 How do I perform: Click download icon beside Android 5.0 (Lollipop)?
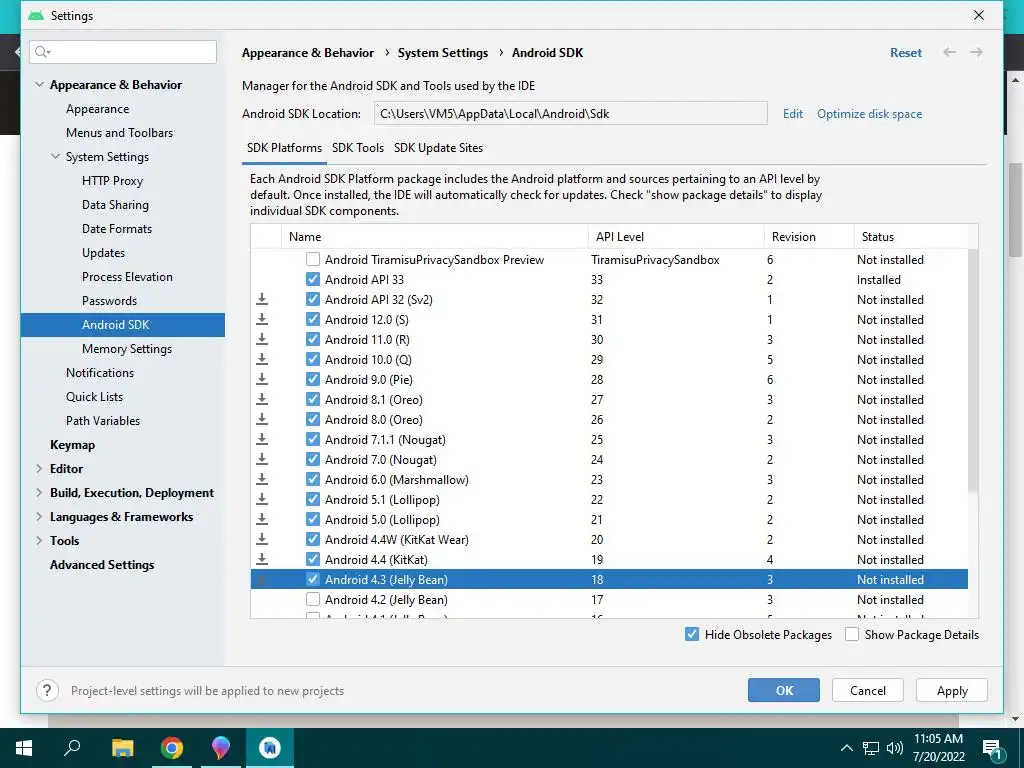pyautogui.click(x=262, y=520)
